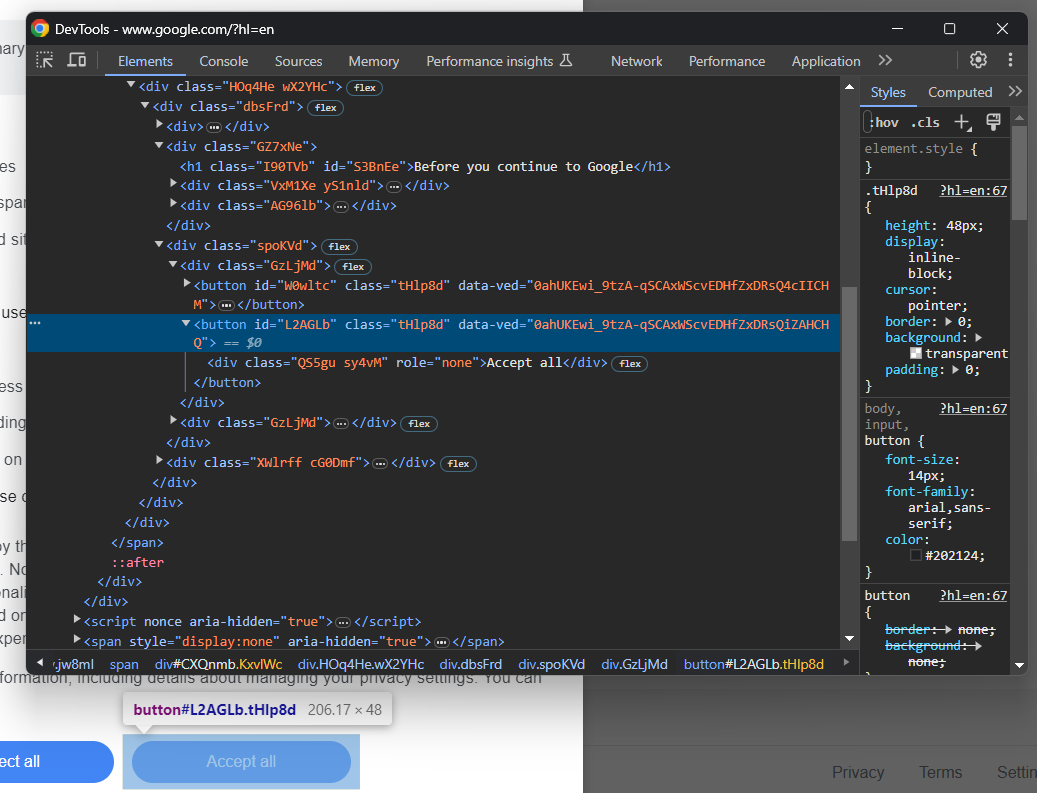Toggle the computed styles sidebar icon
The height and width of the screenshot is (793, 1037).
993,122
